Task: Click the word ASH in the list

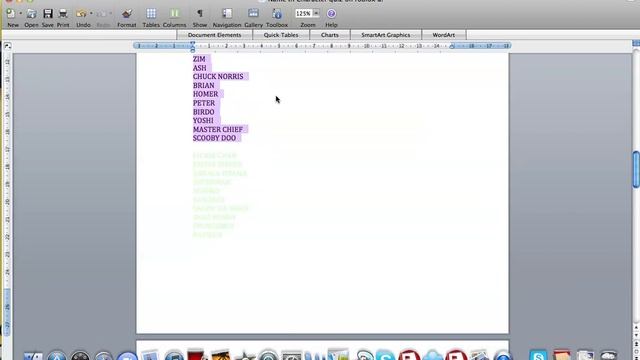Action: 200,68
